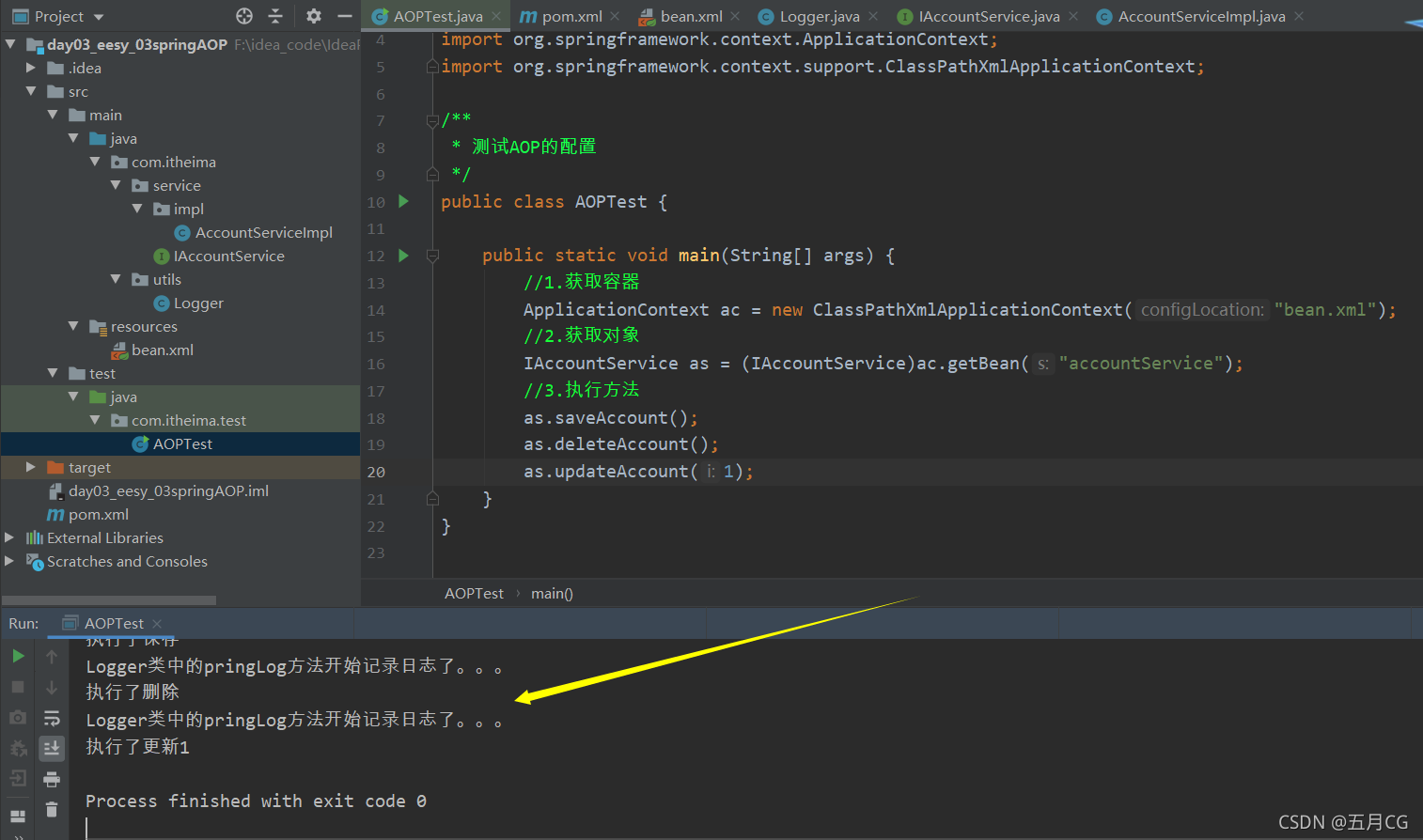Click the Stop run square icon
Image resolution: width=1423 pixels, height=840 pixels.
pyautogui.click(x=18, y=687)
